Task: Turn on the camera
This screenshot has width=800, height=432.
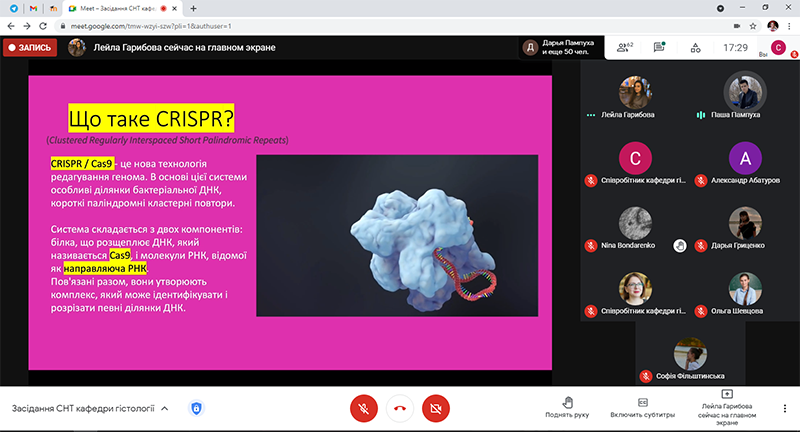Action: pyautogui.click(x=434, y=408)
